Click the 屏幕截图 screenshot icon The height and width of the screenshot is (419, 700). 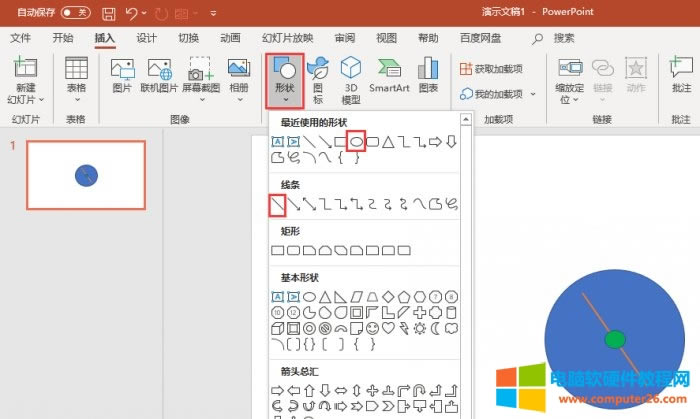(x=197, y=75)
